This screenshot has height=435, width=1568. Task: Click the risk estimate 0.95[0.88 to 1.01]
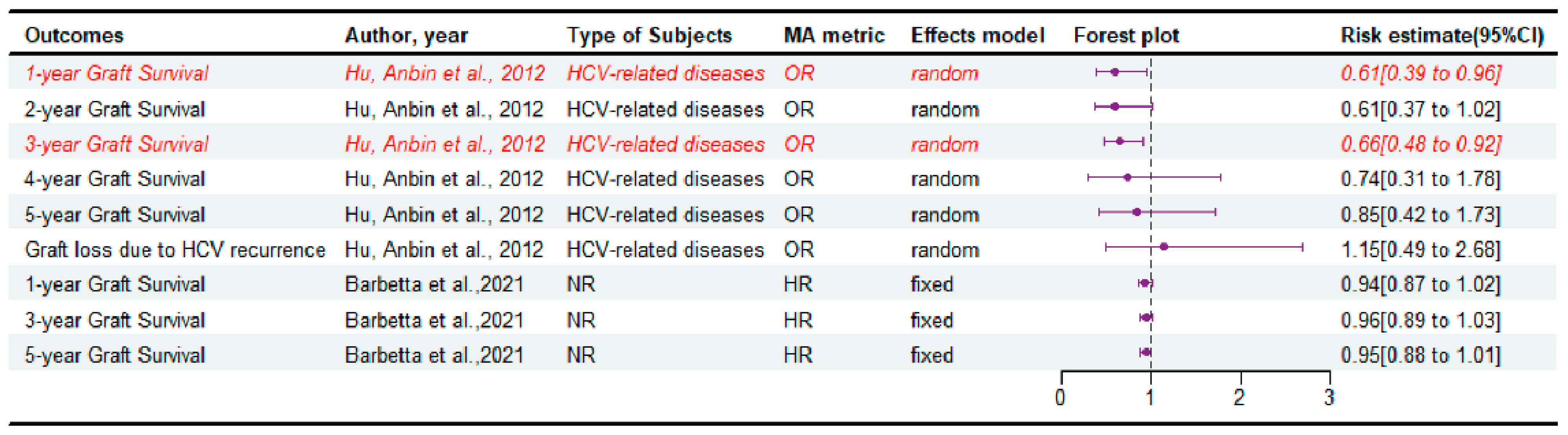point(1421,355)
